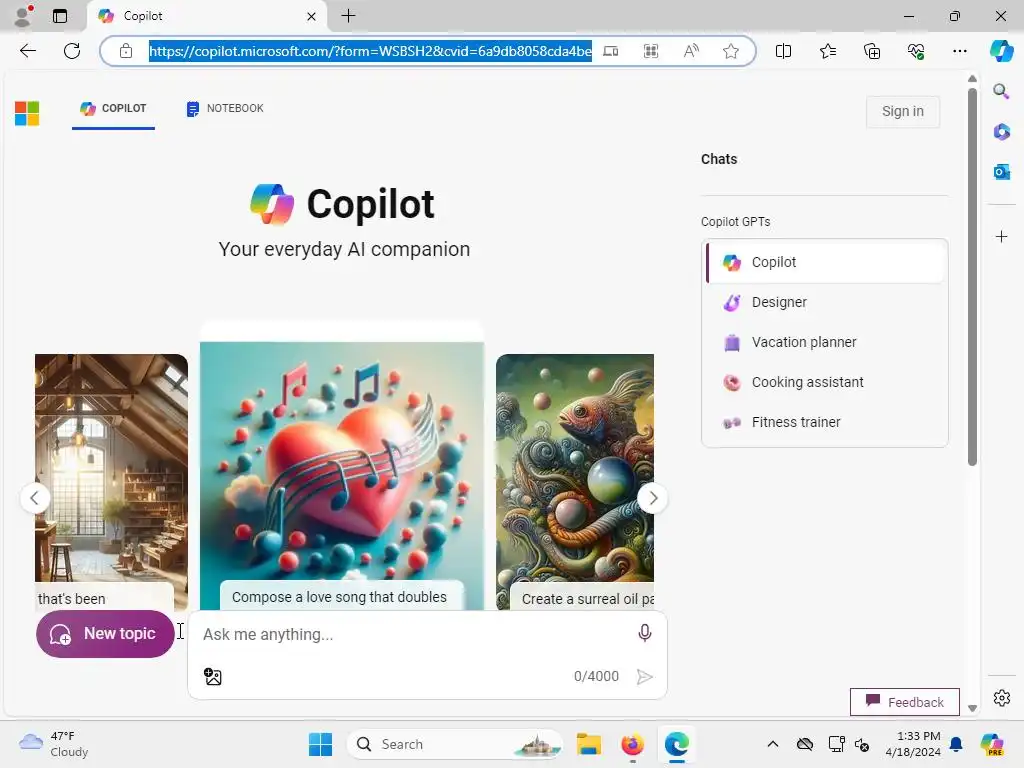Refresh the Copilot page
This screenshot has height=768, width=1024.
[x=72, y=51]
